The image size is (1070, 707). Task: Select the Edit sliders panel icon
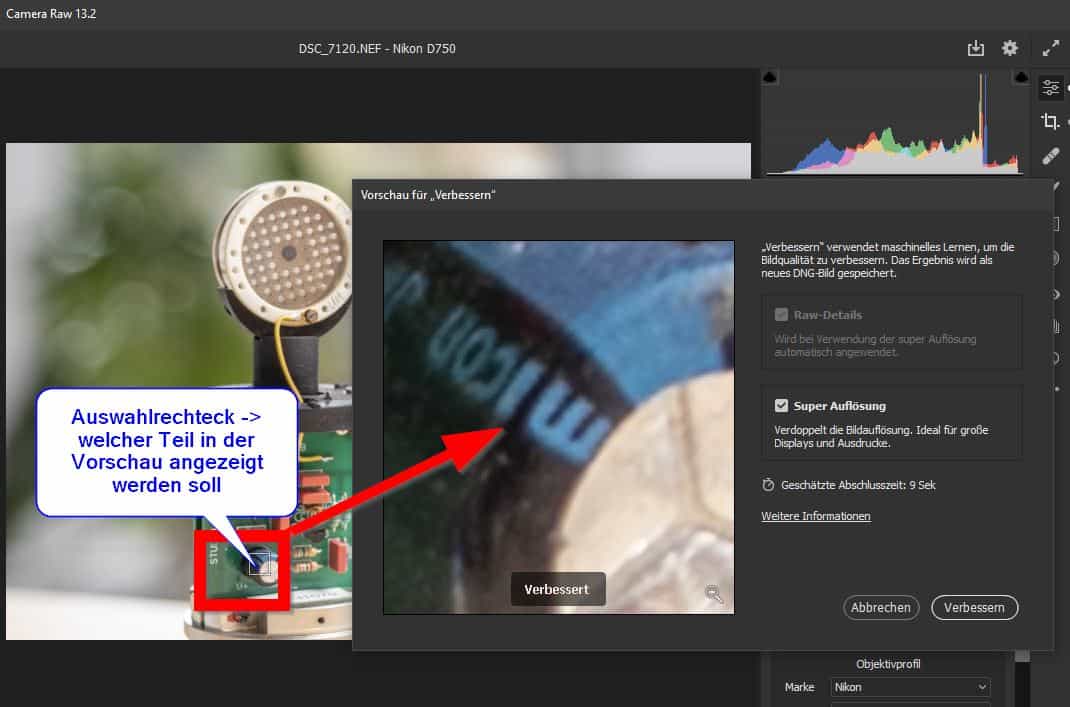point(1050,88)
